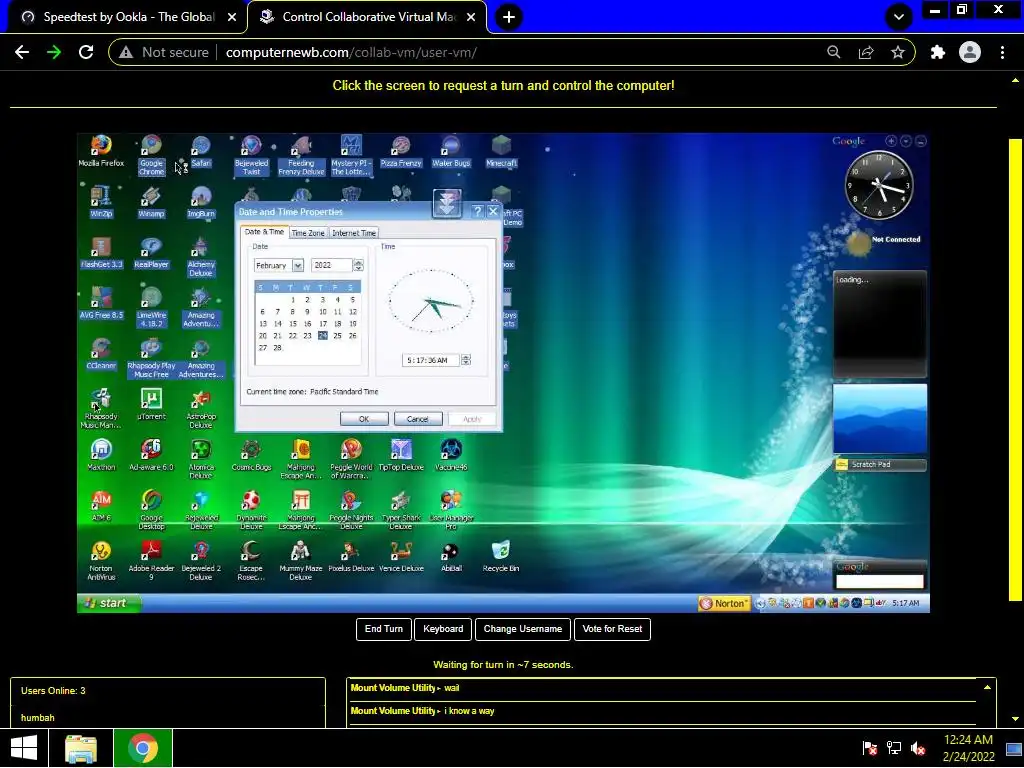Select the Winamp desktop shortcut

coord(151,201)
